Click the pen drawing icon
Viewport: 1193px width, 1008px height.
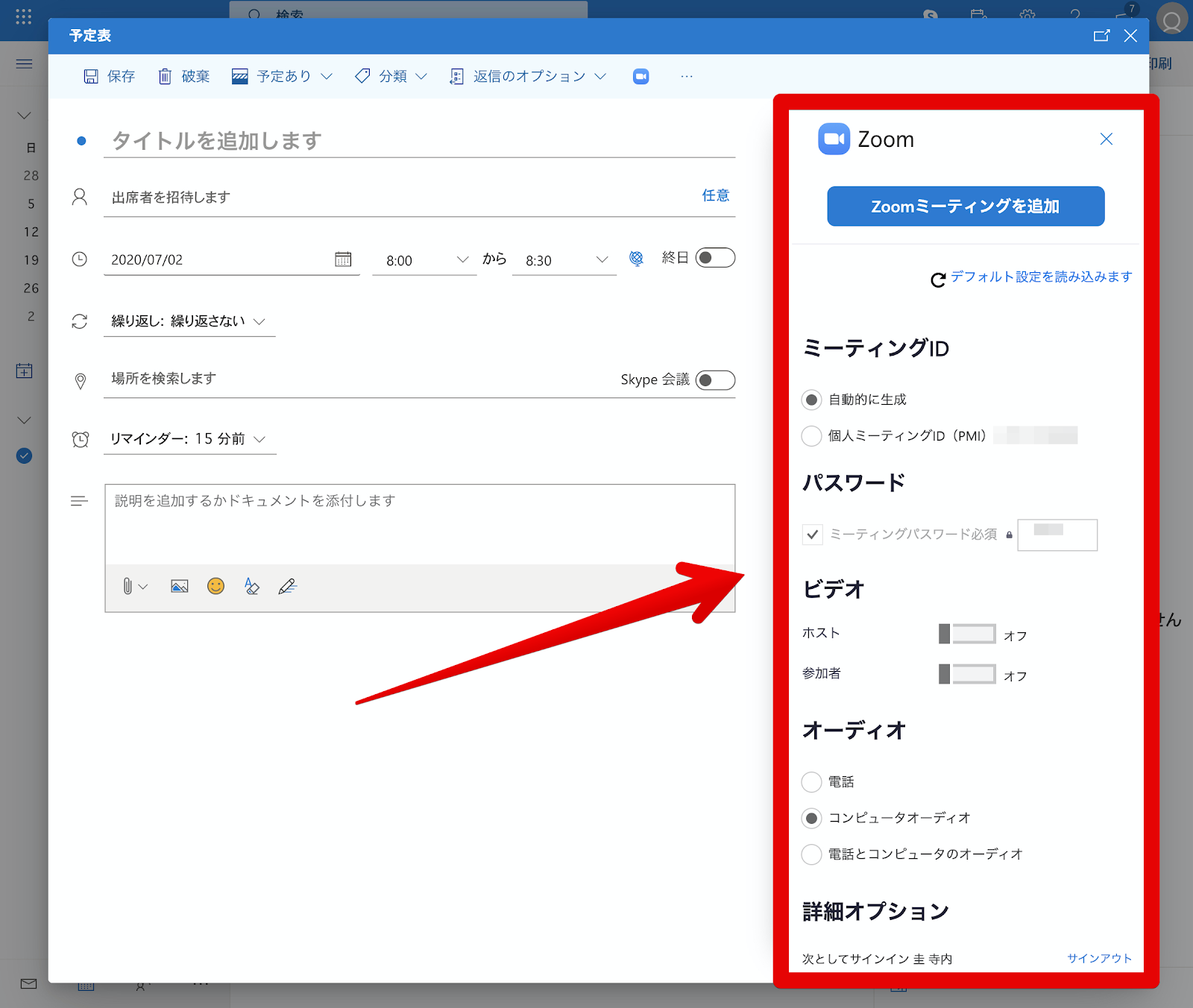coord(288,587)
